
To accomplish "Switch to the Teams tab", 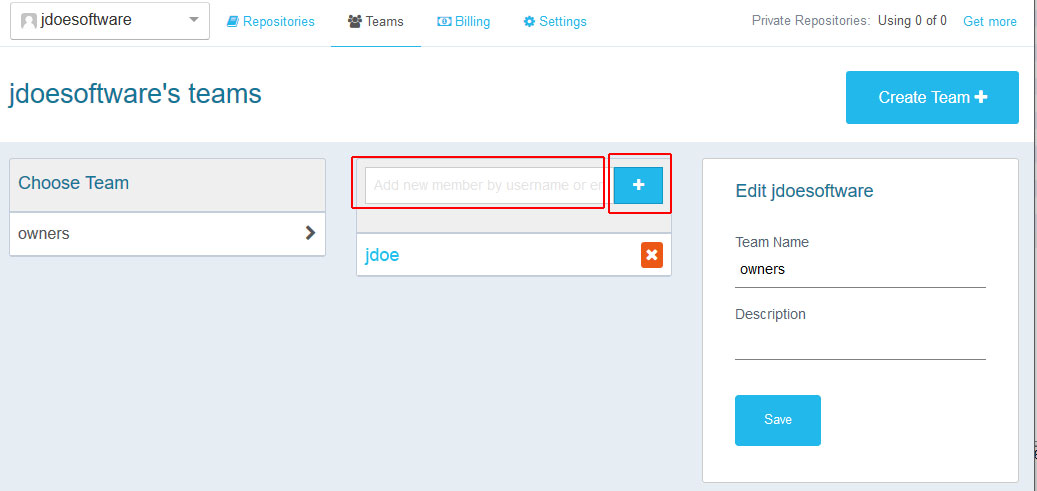I will click(x=375, y=21).
